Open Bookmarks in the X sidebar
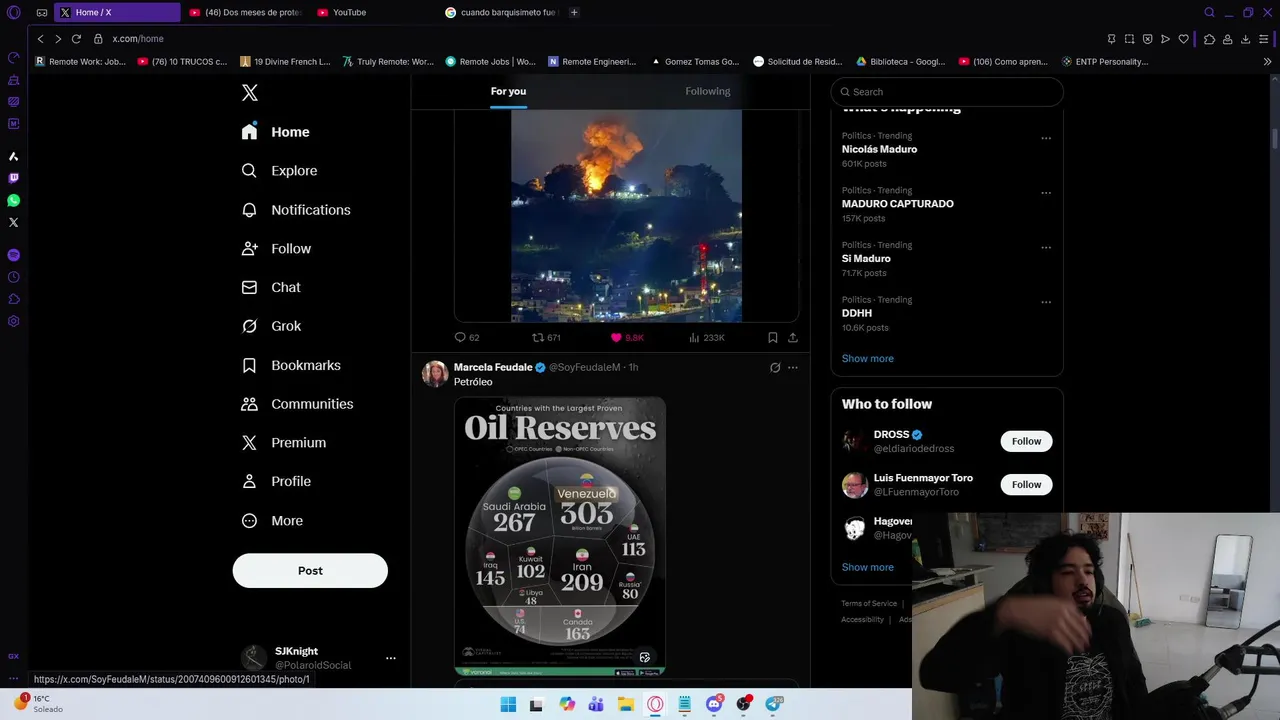 (x=292, y=365)
